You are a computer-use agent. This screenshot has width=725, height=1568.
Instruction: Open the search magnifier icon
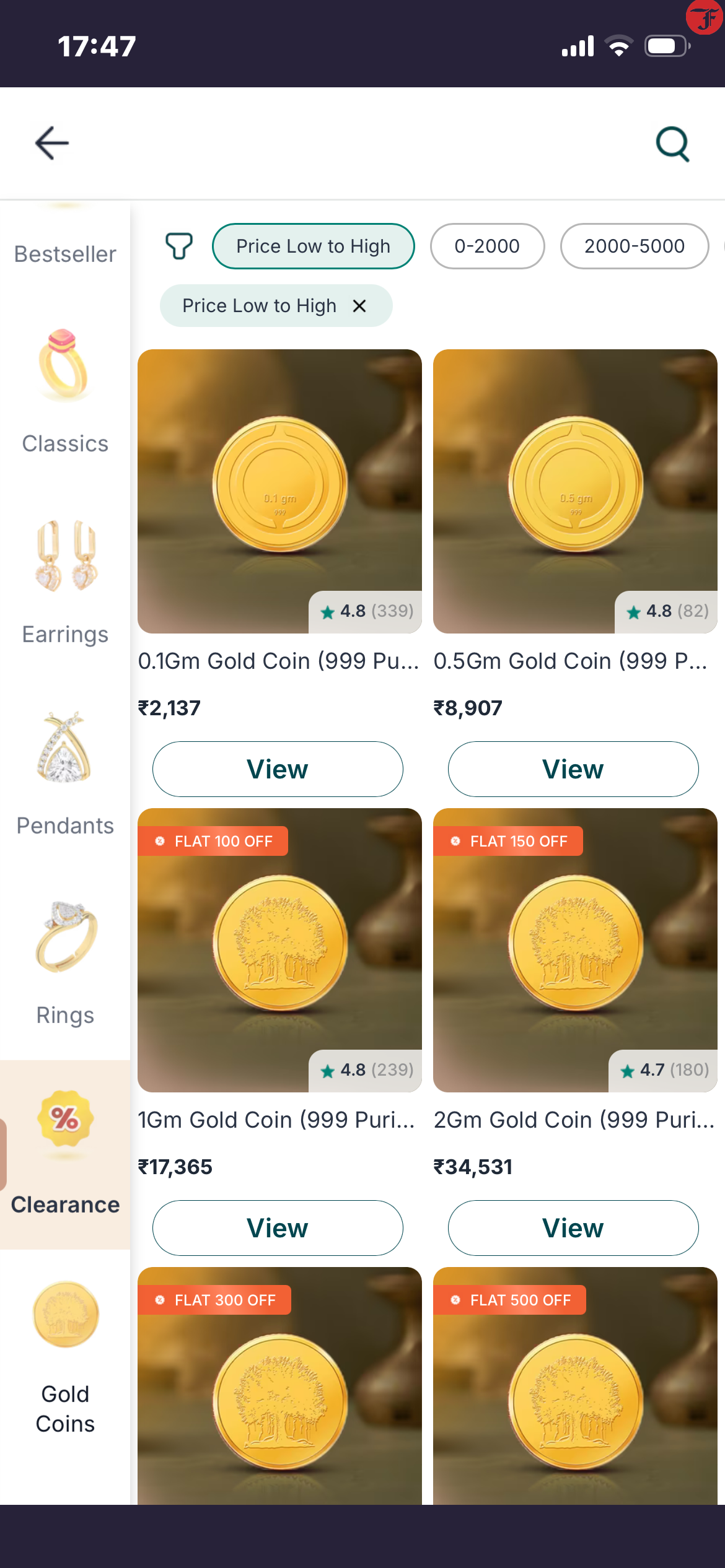(x=672, y=144)
